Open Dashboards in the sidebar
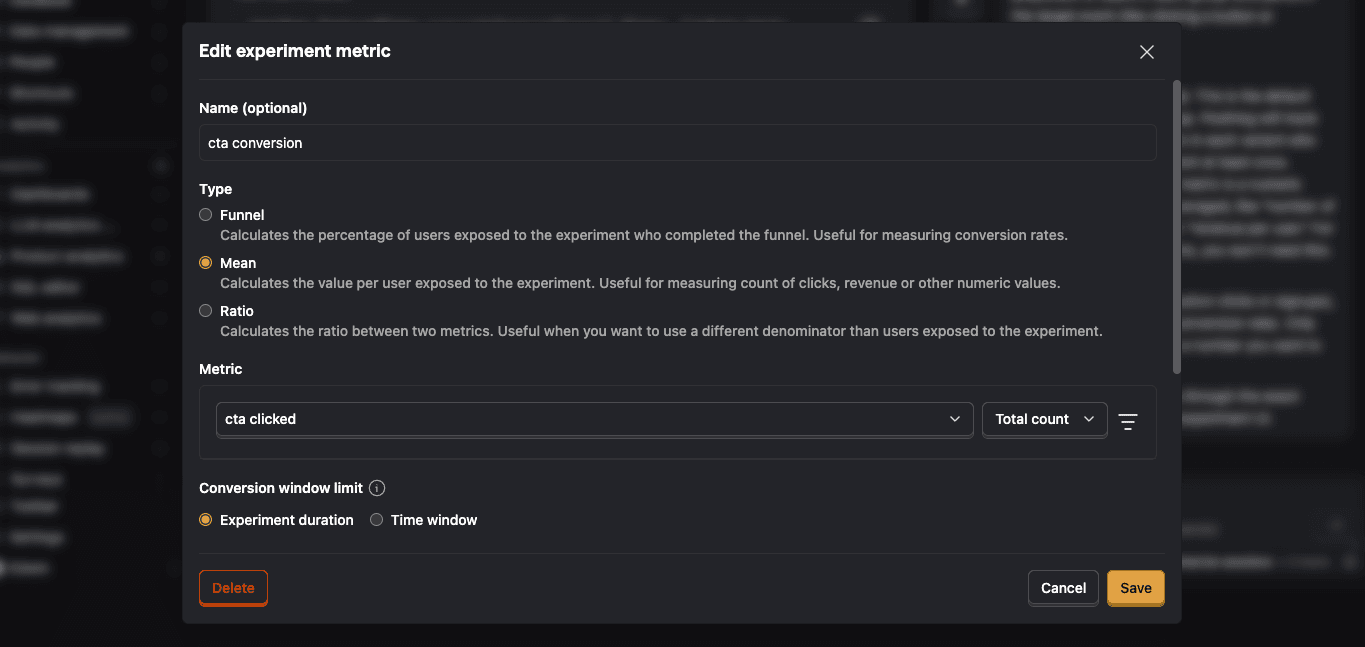The image size is (1365, 647). tap(50, 194)
